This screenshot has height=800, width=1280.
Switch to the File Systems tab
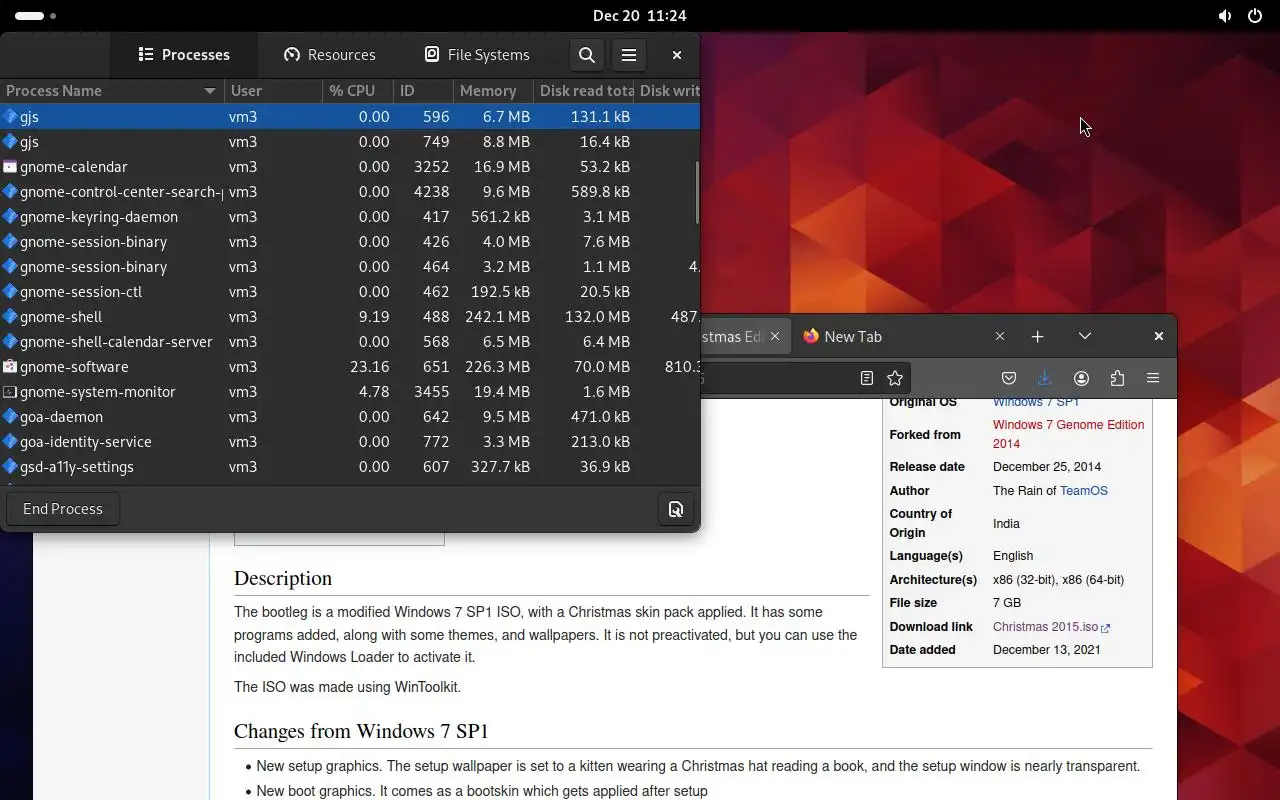477,55
